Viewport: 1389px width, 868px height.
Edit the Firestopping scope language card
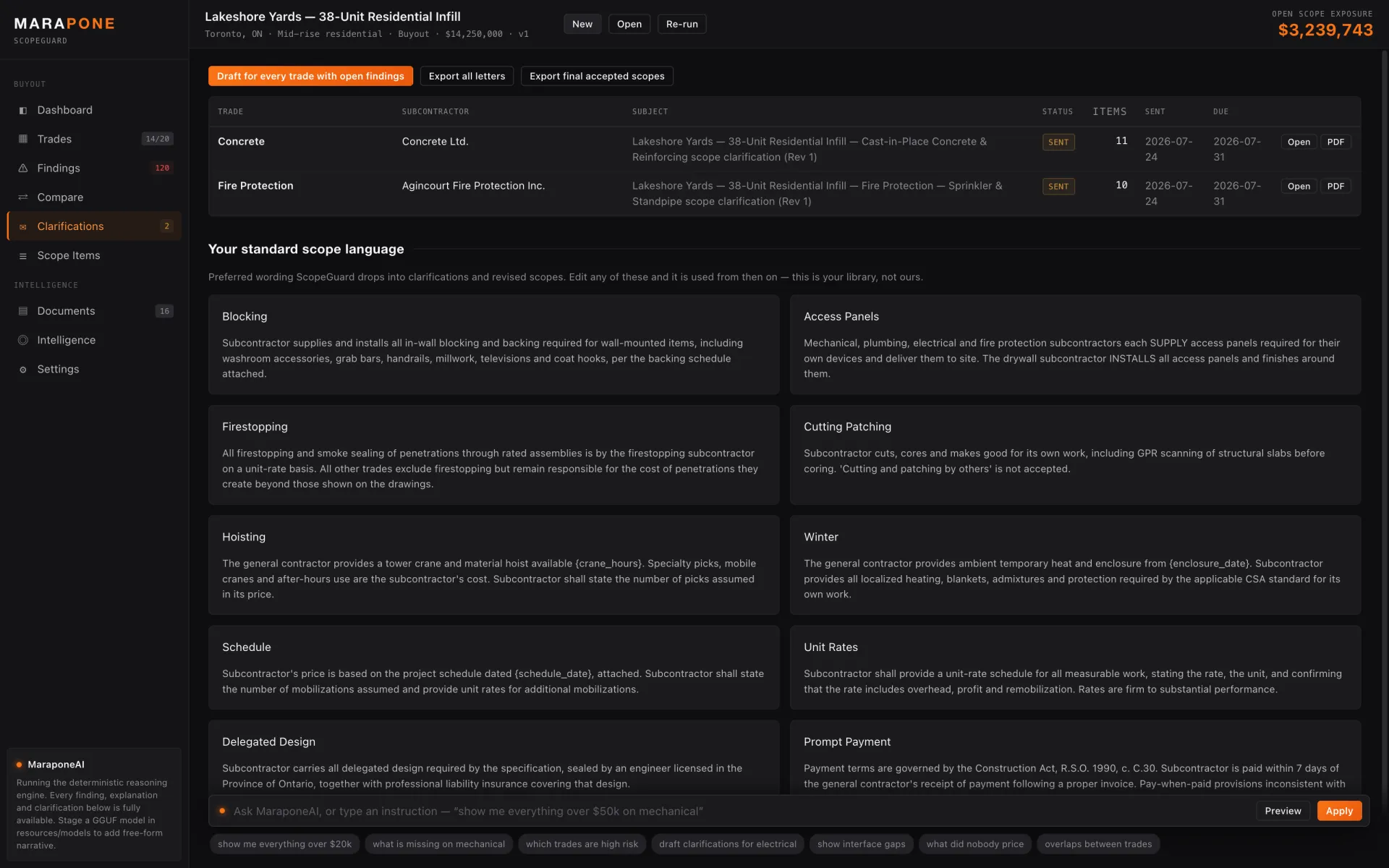[x=493, y=455]
